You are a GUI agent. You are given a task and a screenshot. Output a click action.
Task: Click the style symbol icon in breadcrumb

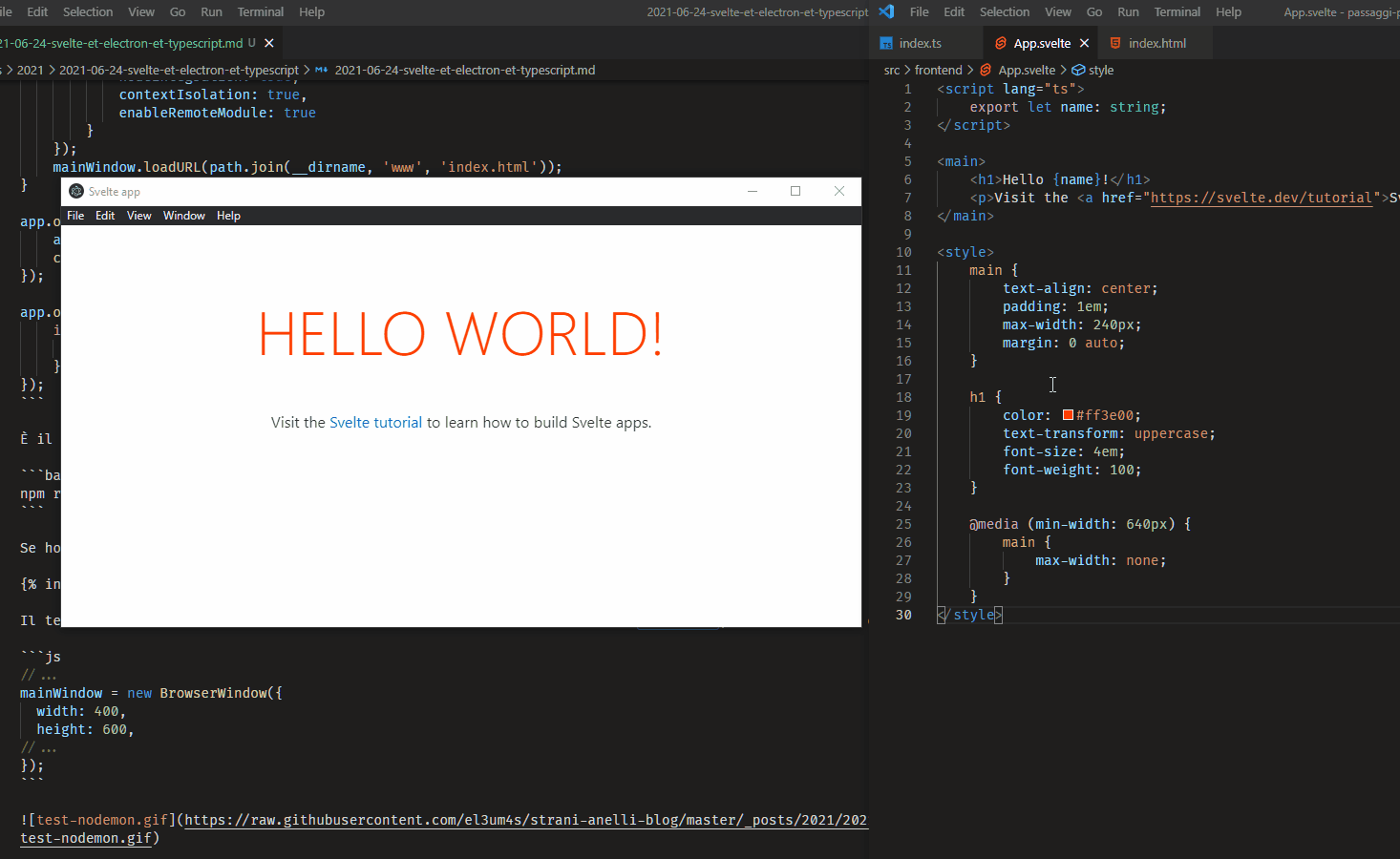click(x=1078, y=70)
